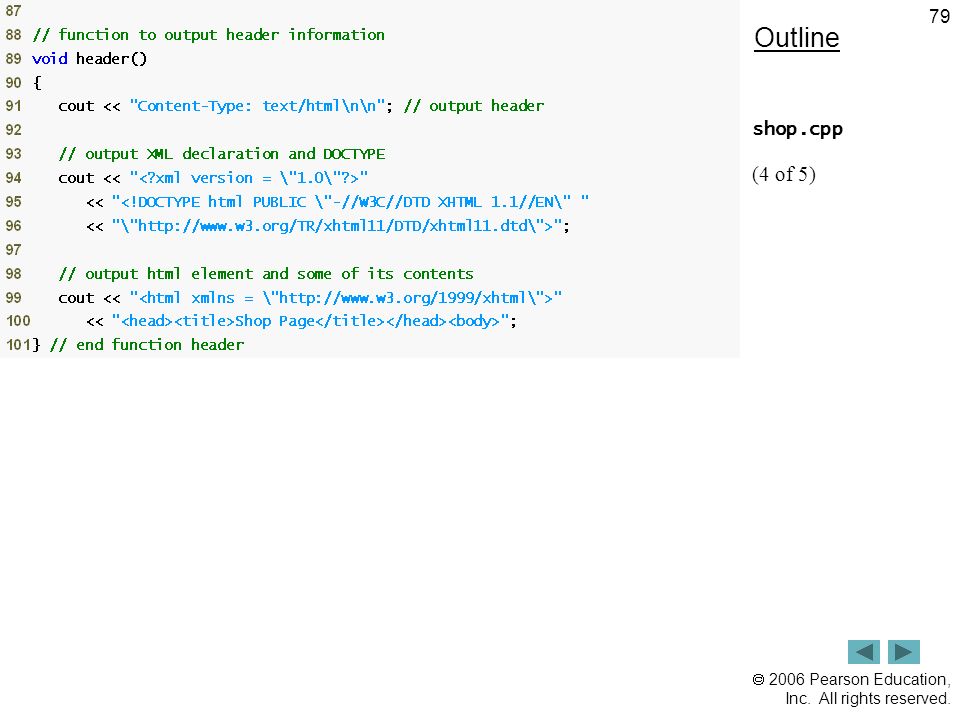Screen dimensions: 960x720
Task: Click the "// output XML declaration and DOCTYPE" comment
Action: click(222, 154)
